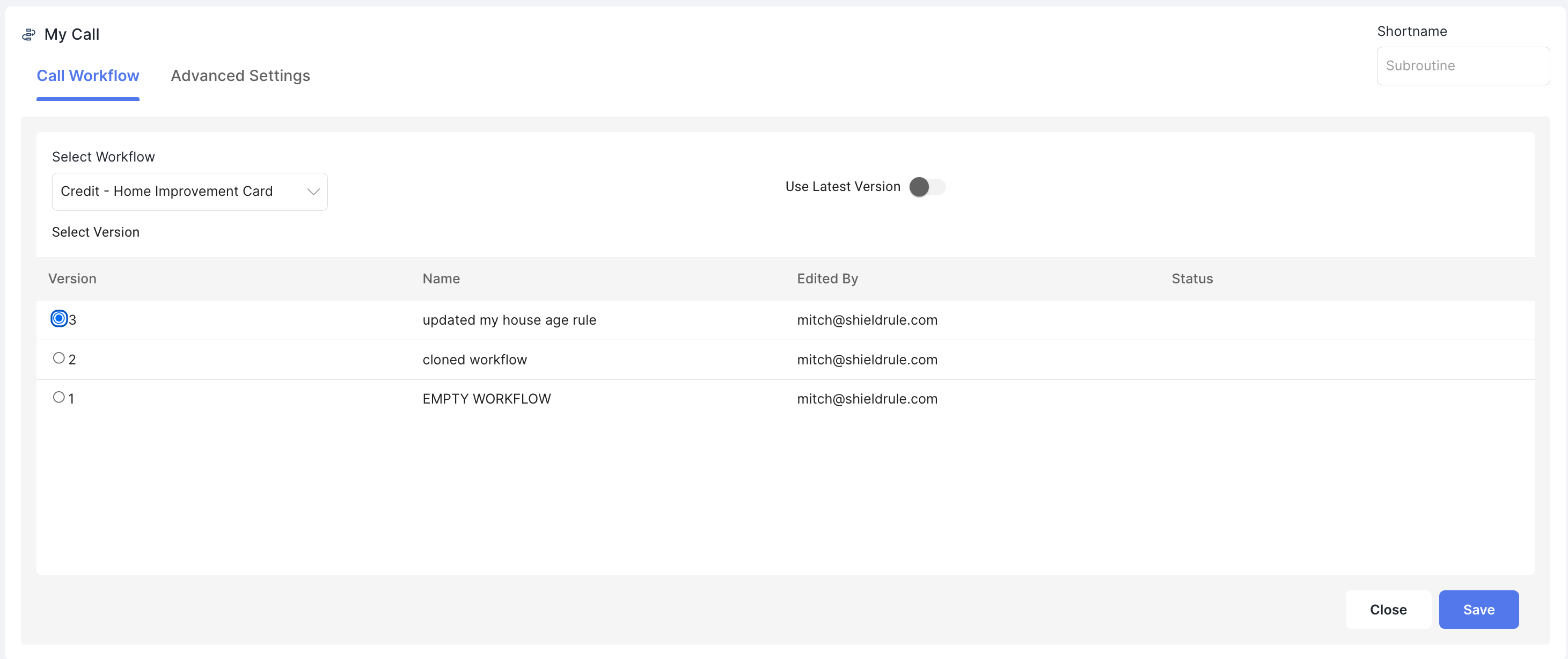The height and width of the screenshot is (659, 1568).
Task: Click the 'EMPTY WORKFLOW' row name
Action: pos(486,399)
